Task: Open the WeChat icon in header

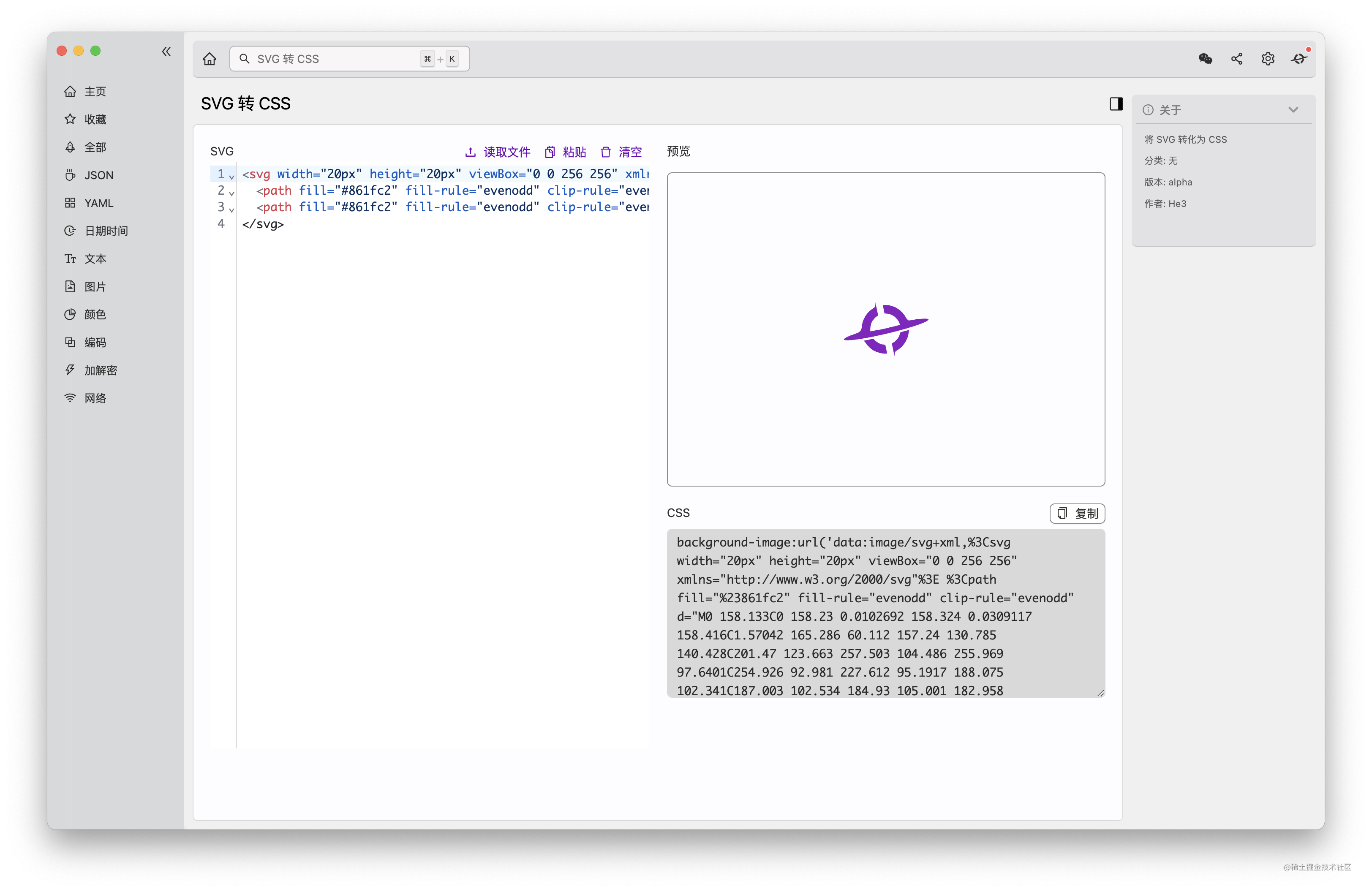Action: pos(1205,59)
